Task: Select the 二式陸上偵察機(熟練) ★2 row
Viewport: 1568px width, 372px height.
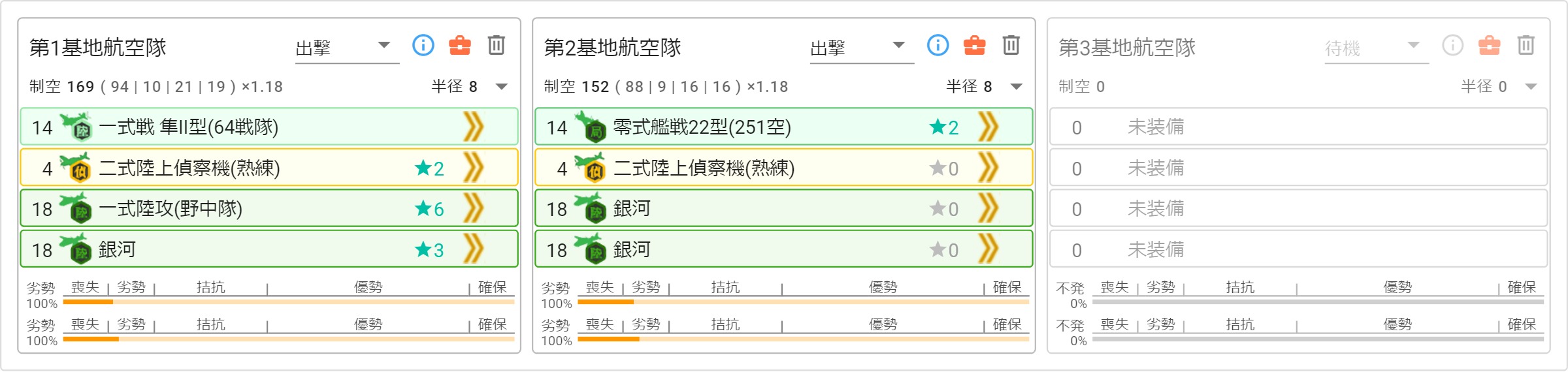Action: (269, 168)
